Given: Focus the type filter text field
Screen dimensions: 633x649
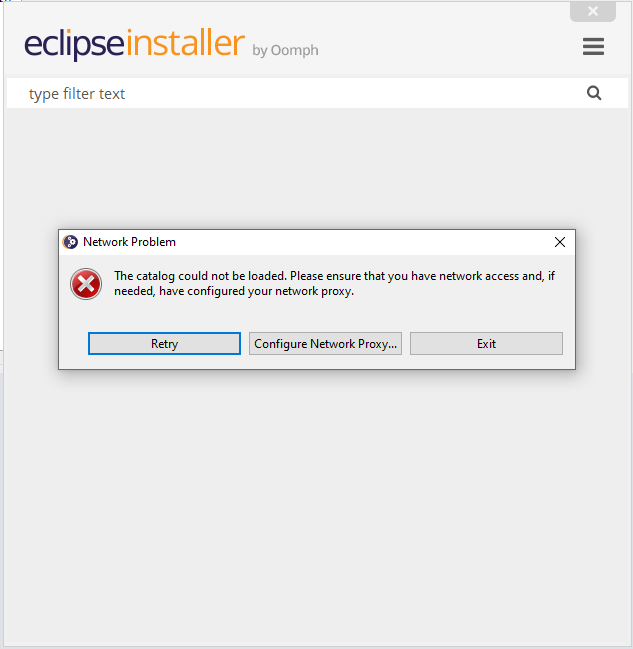Looking at the screenshot, I should (302, 93).
